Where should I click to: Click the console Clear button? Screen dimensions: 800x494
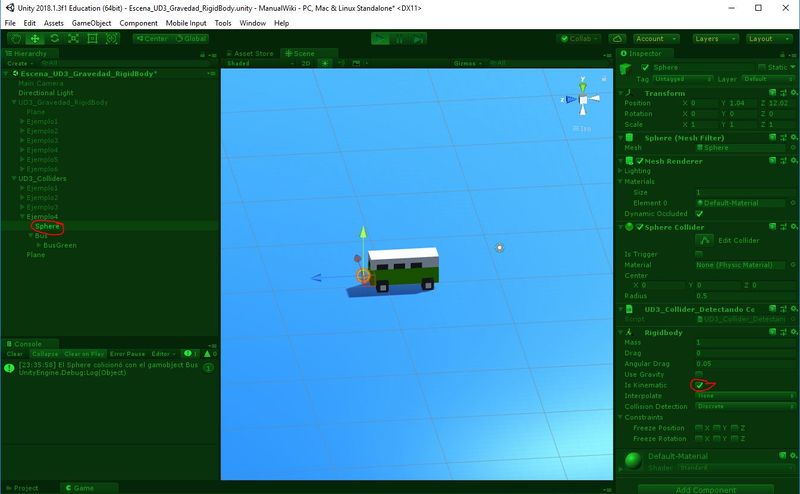click(15, 354)
